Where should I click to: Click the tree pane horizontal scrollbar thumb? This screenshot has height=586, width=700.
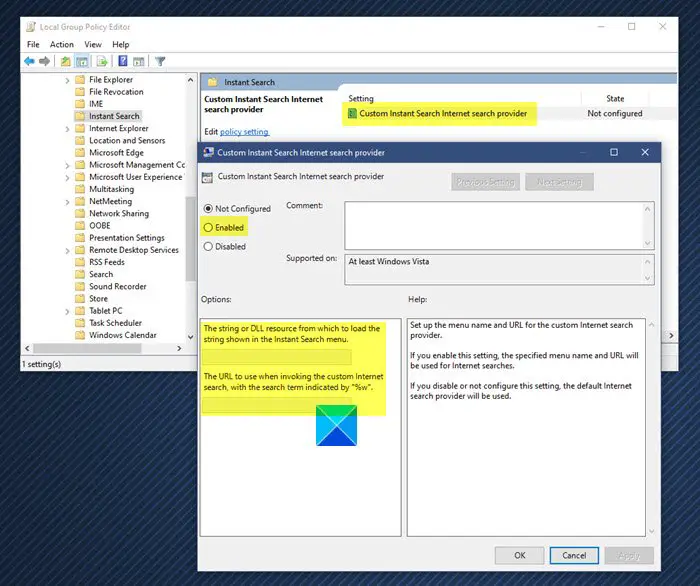point(88,348)
